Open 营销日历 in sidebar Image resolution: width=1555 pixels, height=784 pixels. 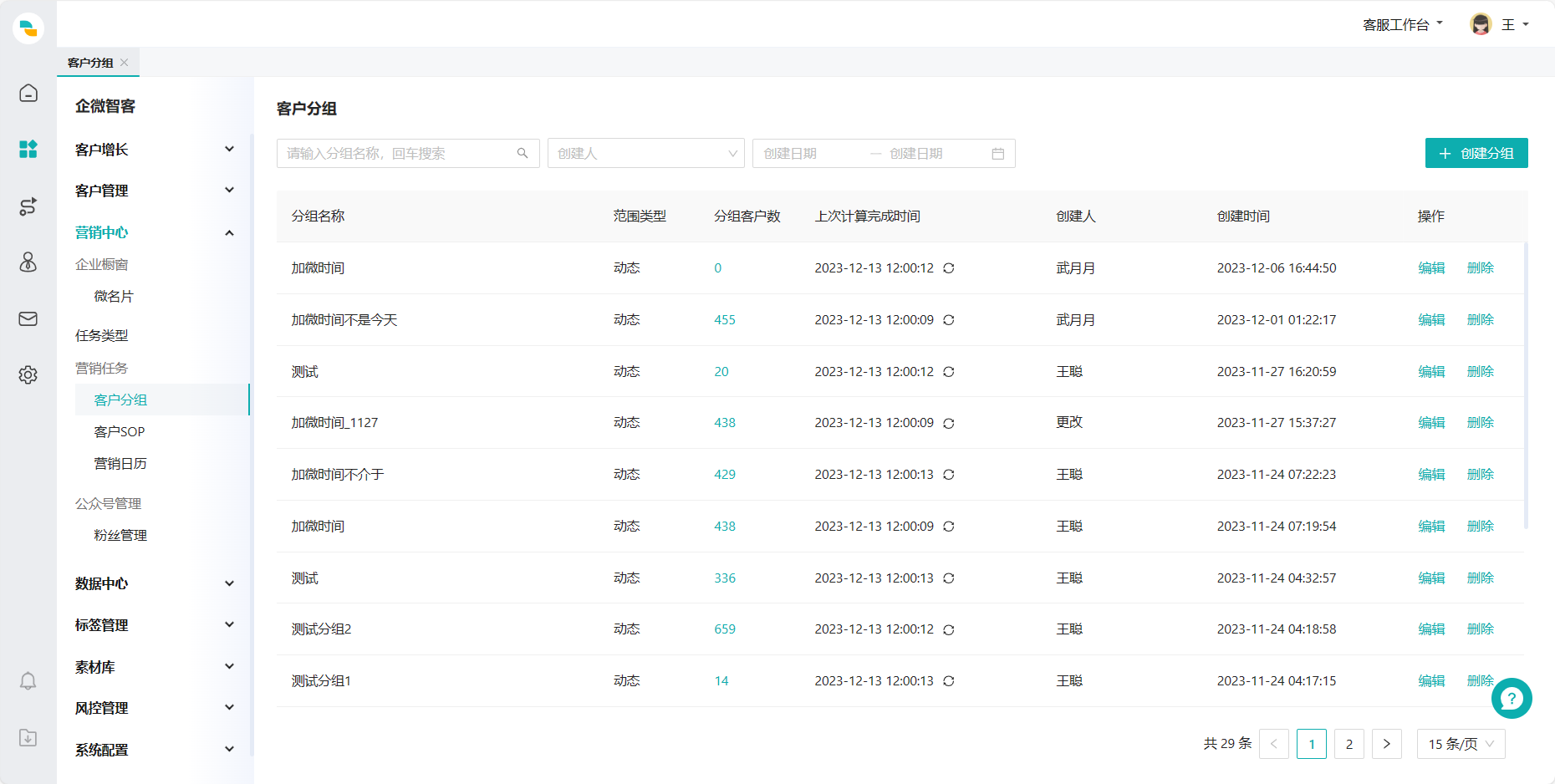click(x=120, y=464)
